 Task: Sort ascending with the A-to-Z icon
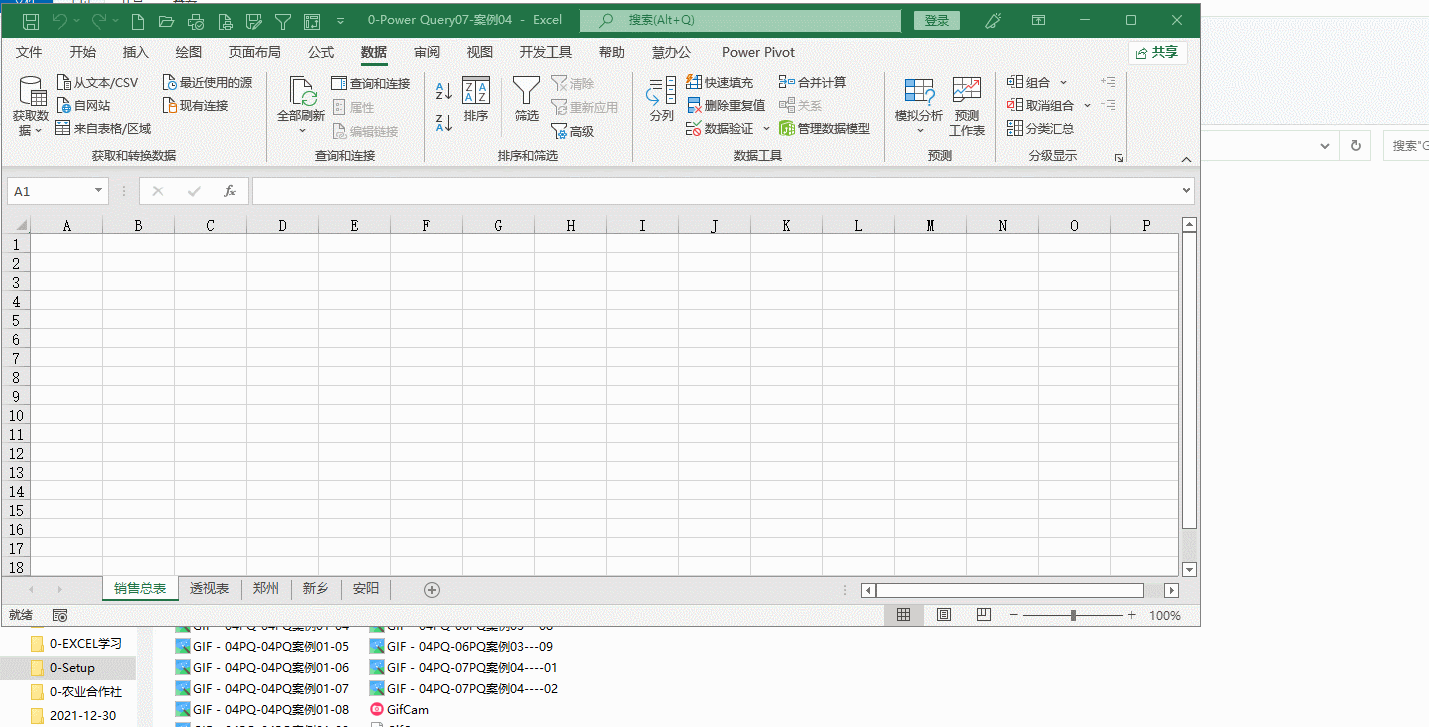[444, 91]
